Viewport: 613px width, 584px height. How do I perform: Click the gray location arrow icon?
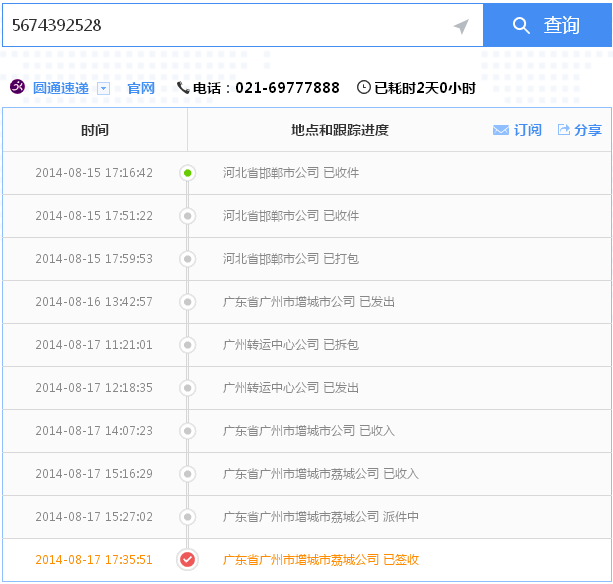coord(461,27)
